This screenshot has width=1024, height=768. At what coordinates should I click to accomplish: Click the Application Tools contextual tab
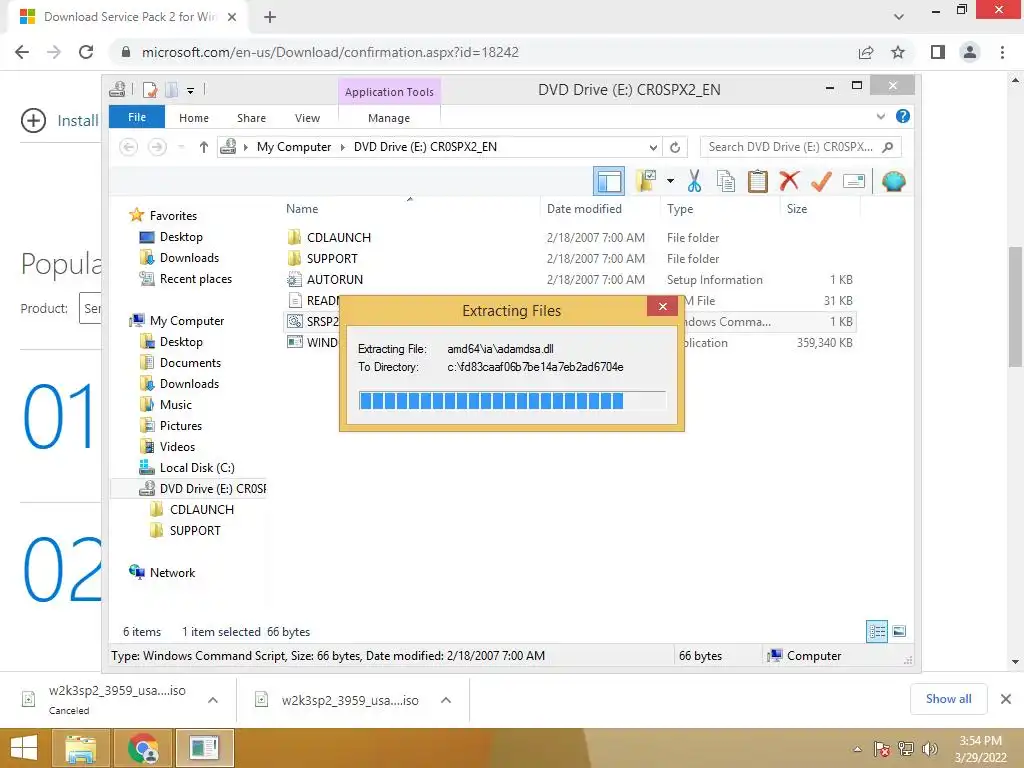tap(389, 91)
